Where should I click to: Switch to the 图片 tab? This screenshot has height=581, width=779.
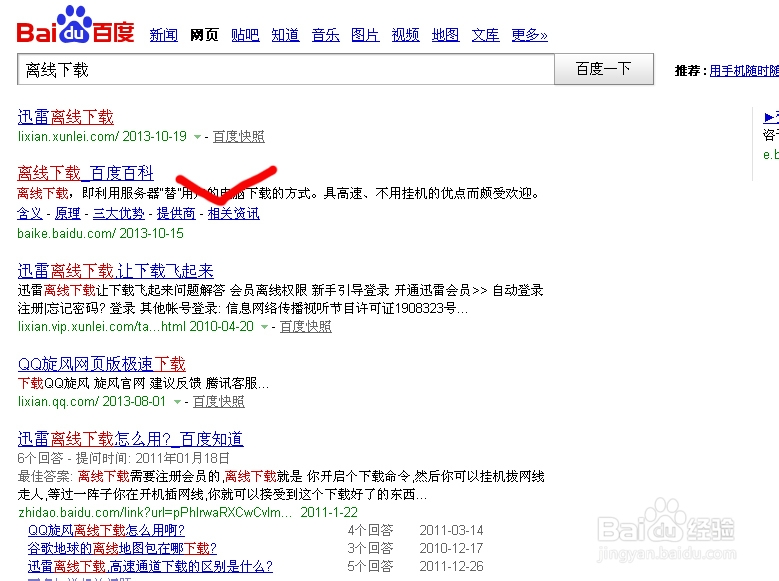[x=366, y=35]
